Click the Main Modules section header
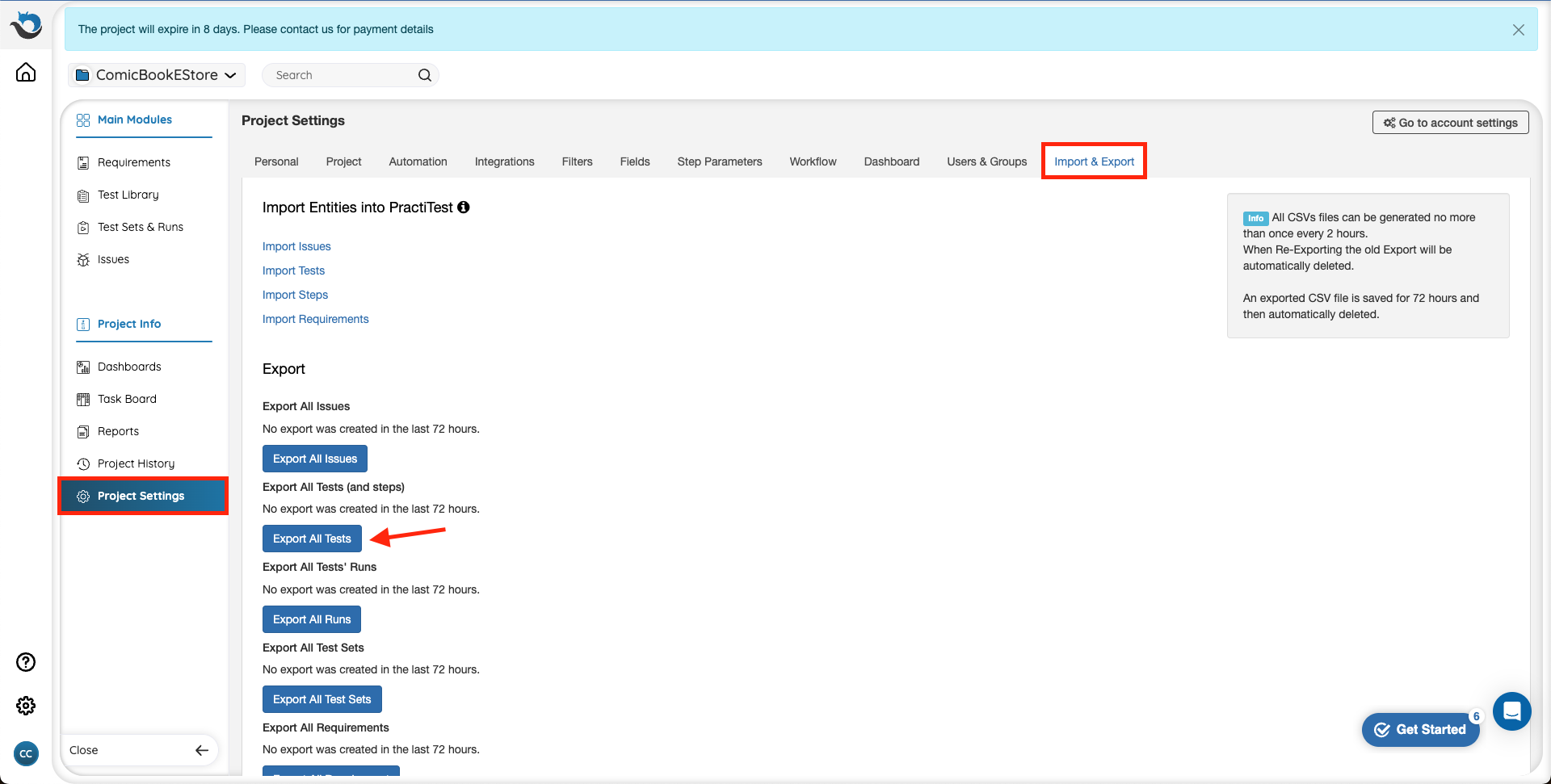This screenshot has height=784, width=1551. [x=135, y=119]
